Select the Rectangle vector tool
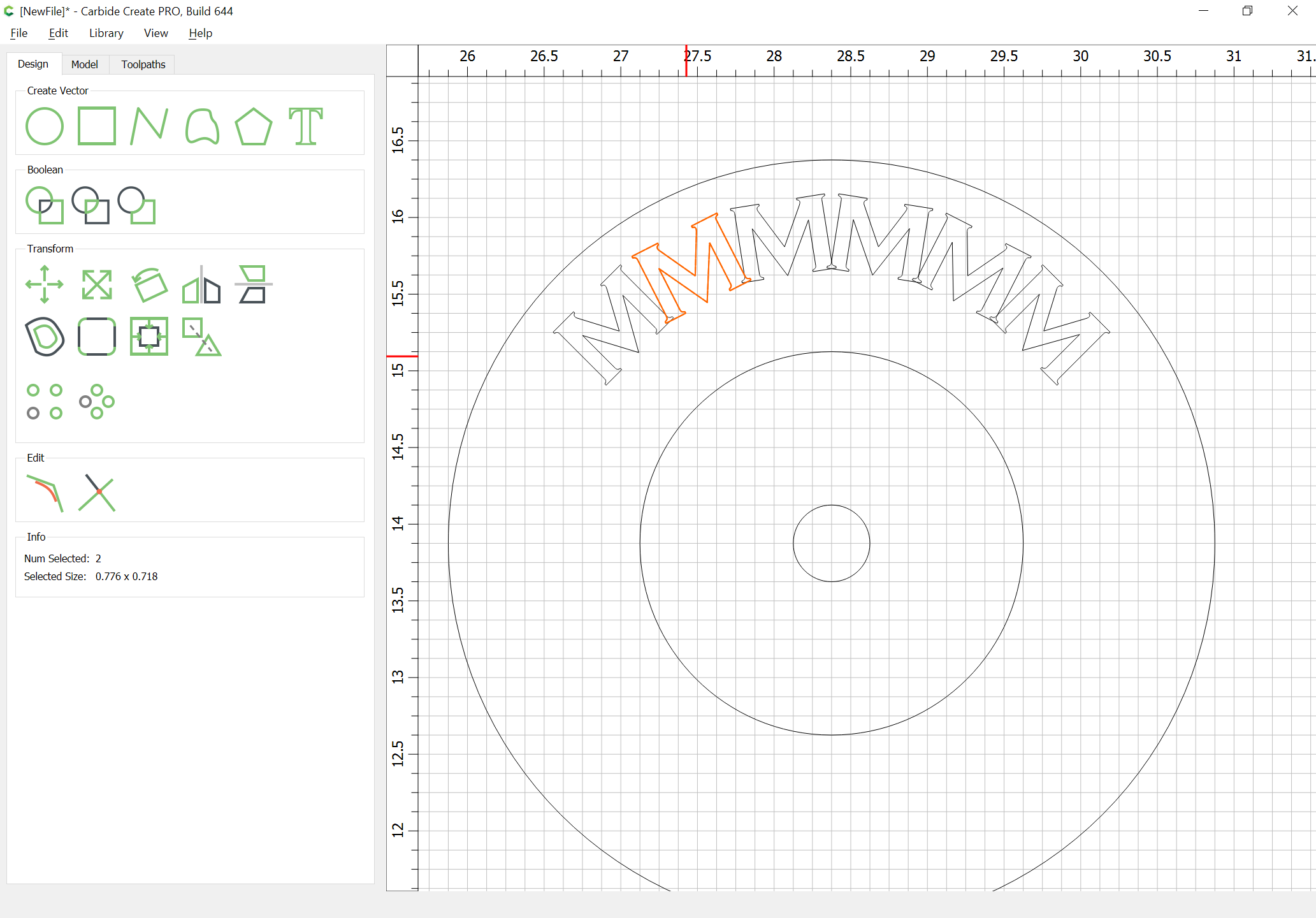This screenshot has width=1316, height=918. pyautogui.click(x=97, y=126)
